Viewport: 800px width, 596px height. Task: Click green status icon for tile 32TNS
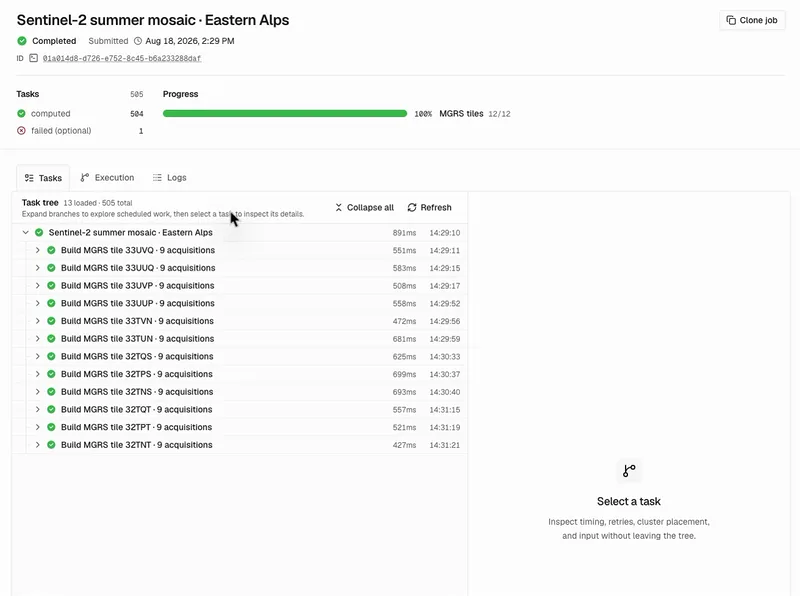51,392
